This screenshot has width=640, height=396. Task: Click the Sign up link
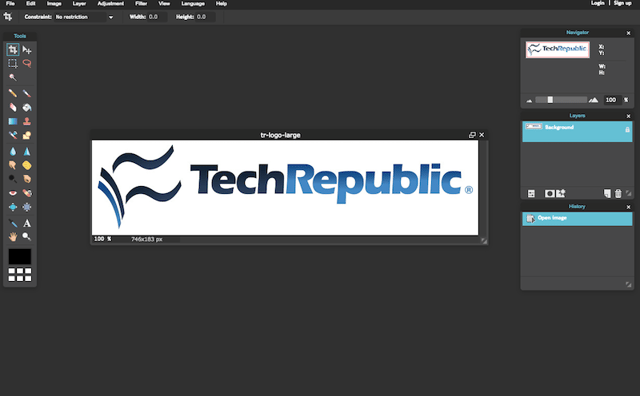pos(622,3)
